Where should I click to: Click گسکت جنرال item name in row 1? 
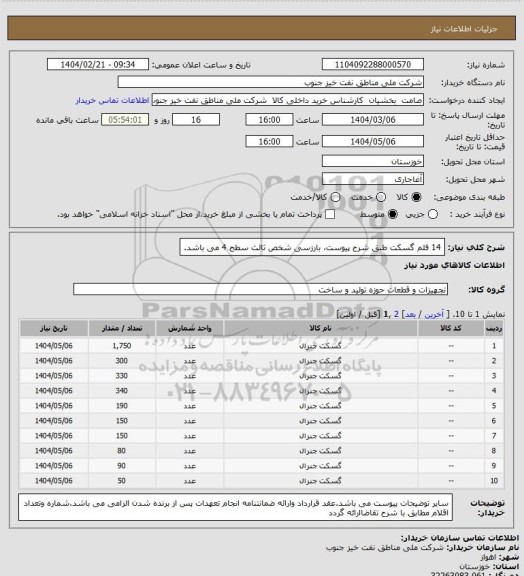pos(320,346)
